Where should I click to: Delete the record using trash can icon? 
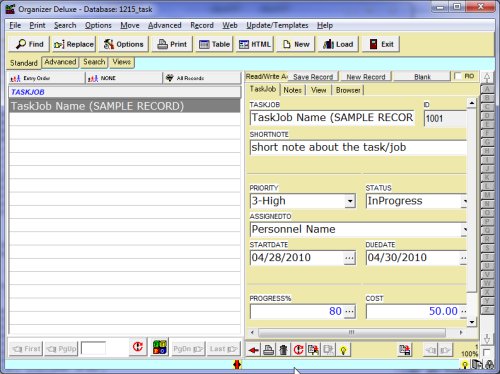(283, 350)
